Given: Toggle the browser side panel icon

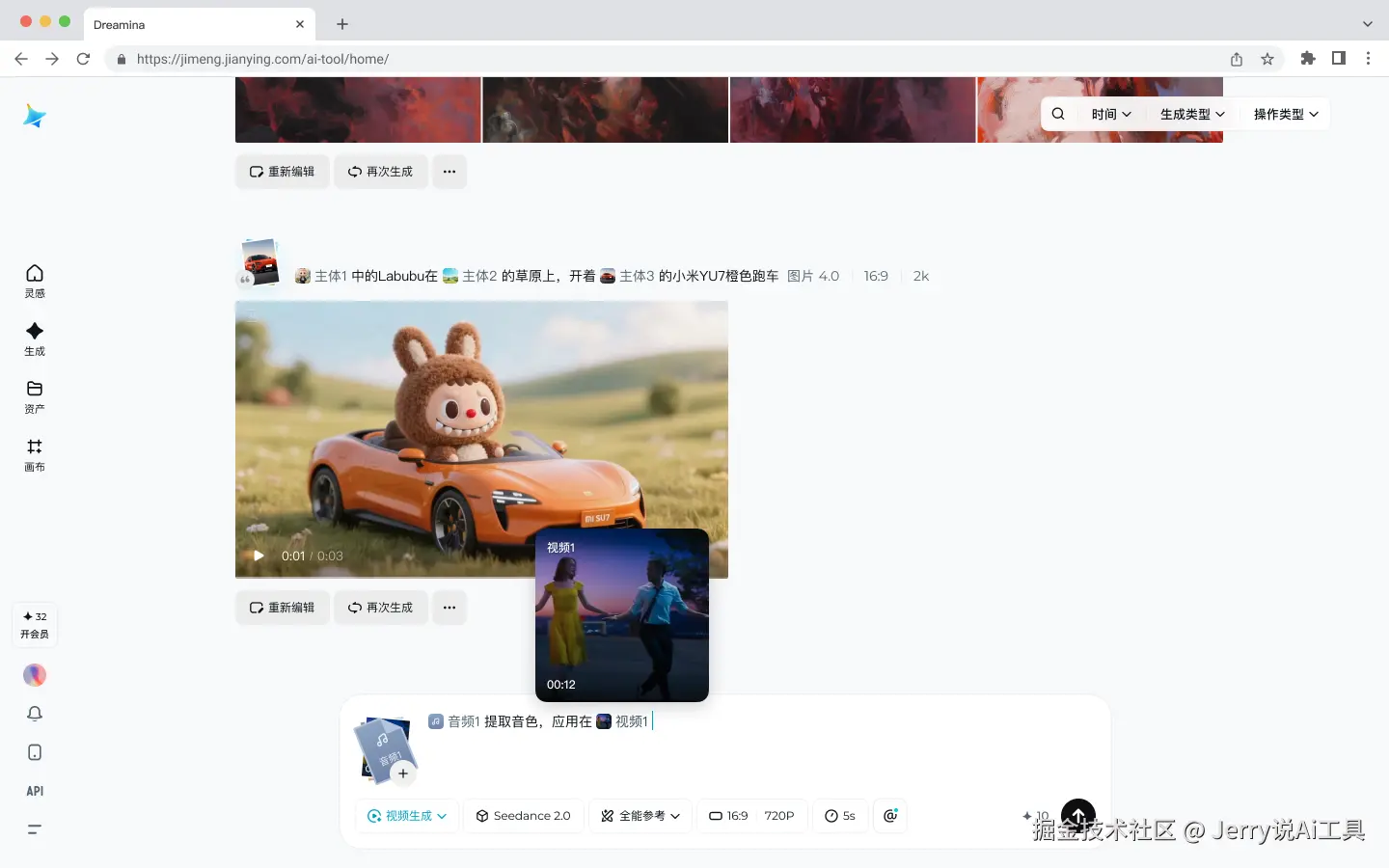Looking at the screenshot, I should 1339,59.
